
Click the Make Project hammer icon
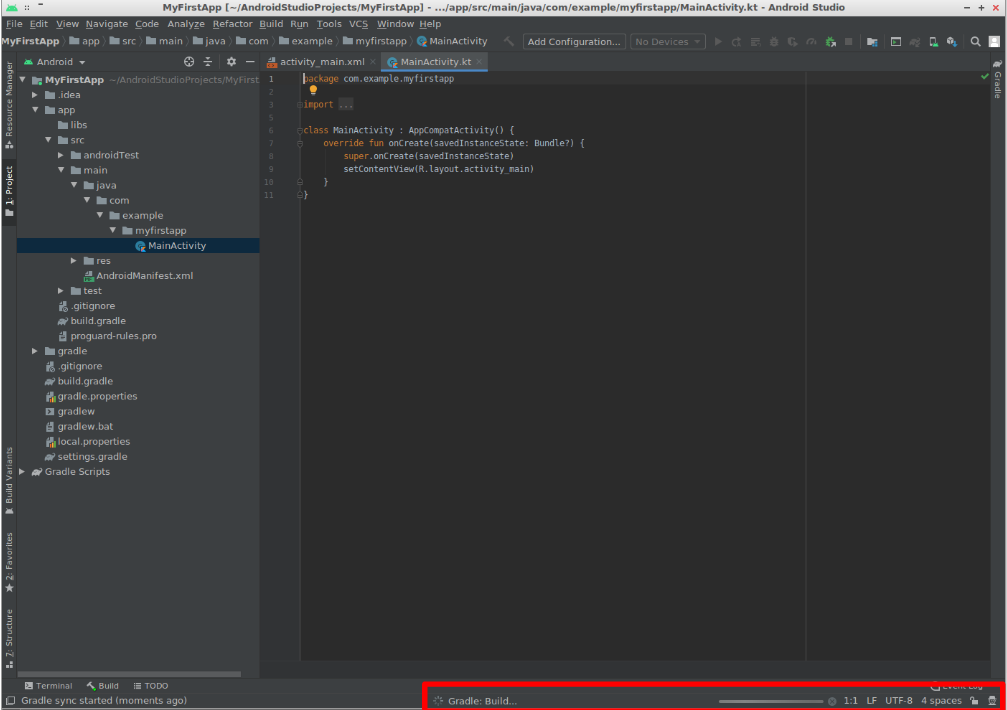click(x=509, y=42)
